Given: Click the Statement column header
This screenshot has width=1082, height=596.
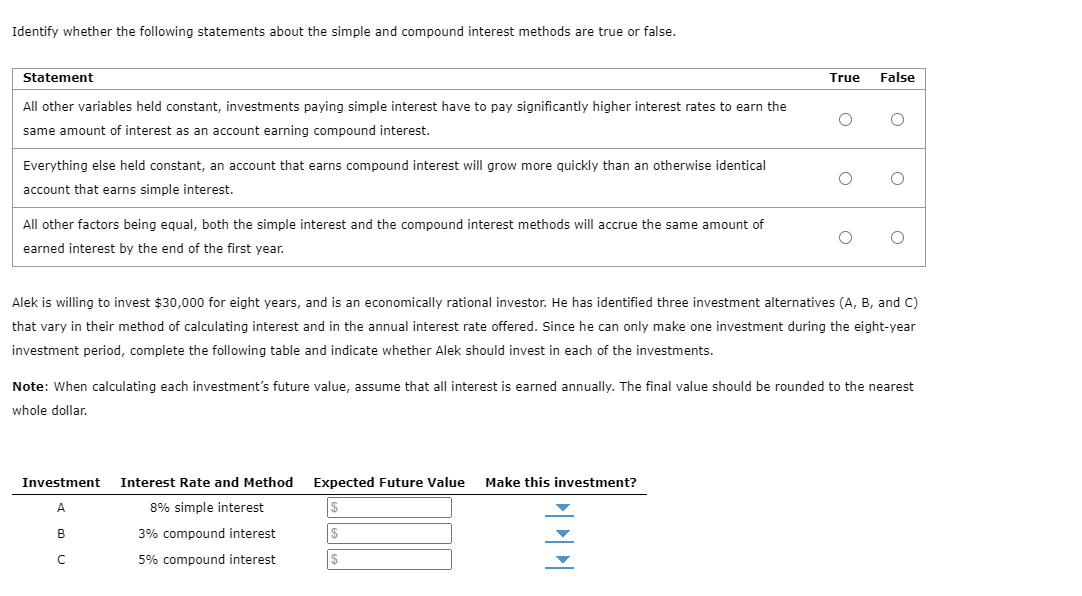Looking at the screenshot, I should click(55, 77).
